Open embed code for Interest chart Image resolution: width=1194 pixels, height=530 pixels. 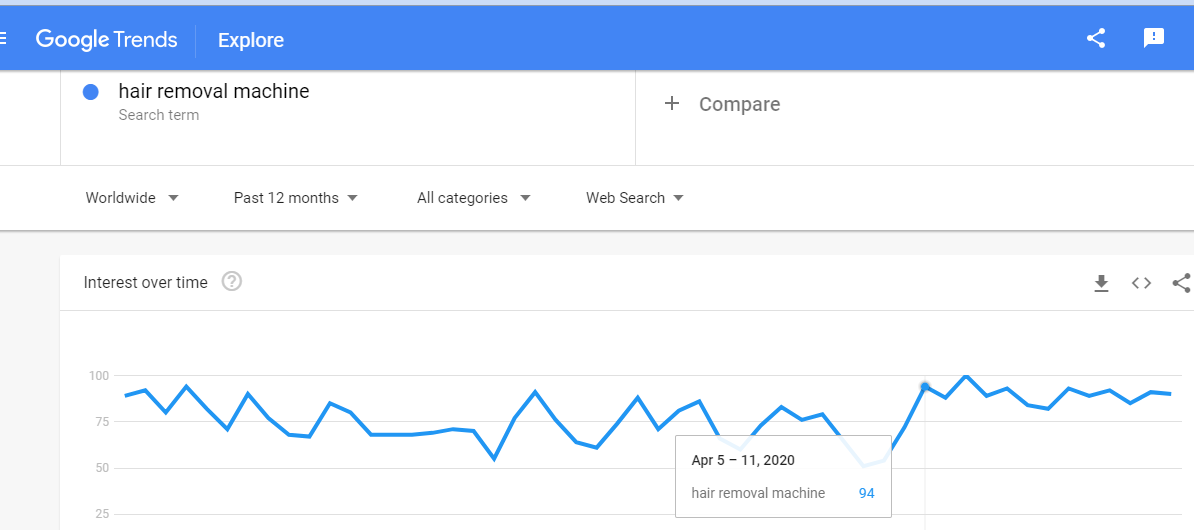(x=1141, y=283)
